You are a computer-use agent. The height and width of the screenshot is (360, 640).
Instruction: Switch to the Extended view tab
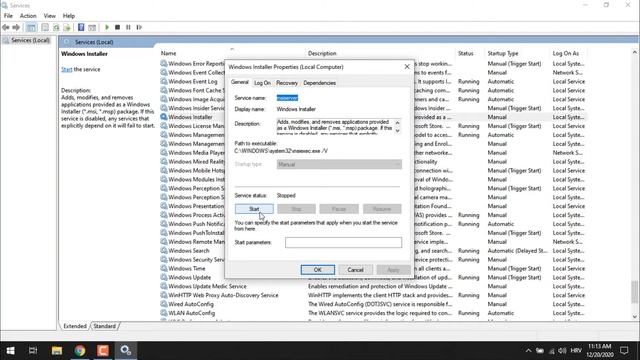tap(75, 326)
